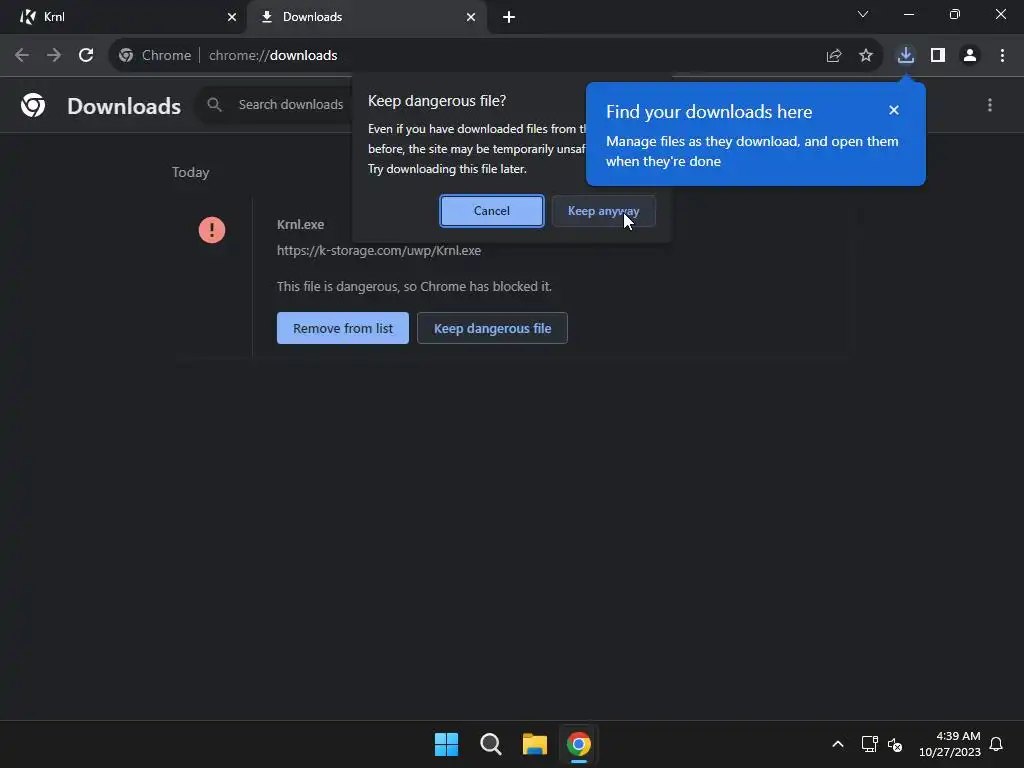Focus the Search downloads field

pos(290,104)
